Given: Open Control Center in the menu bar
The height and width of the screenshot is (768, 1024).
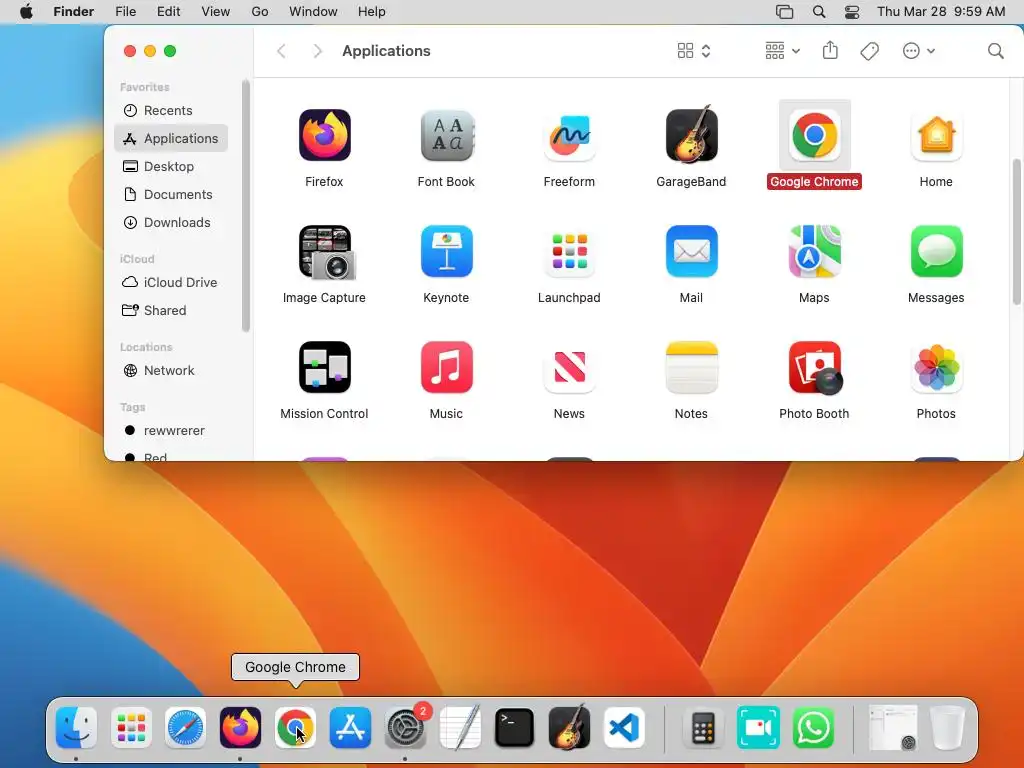Looking at the screenshot, I should point(852,12).
